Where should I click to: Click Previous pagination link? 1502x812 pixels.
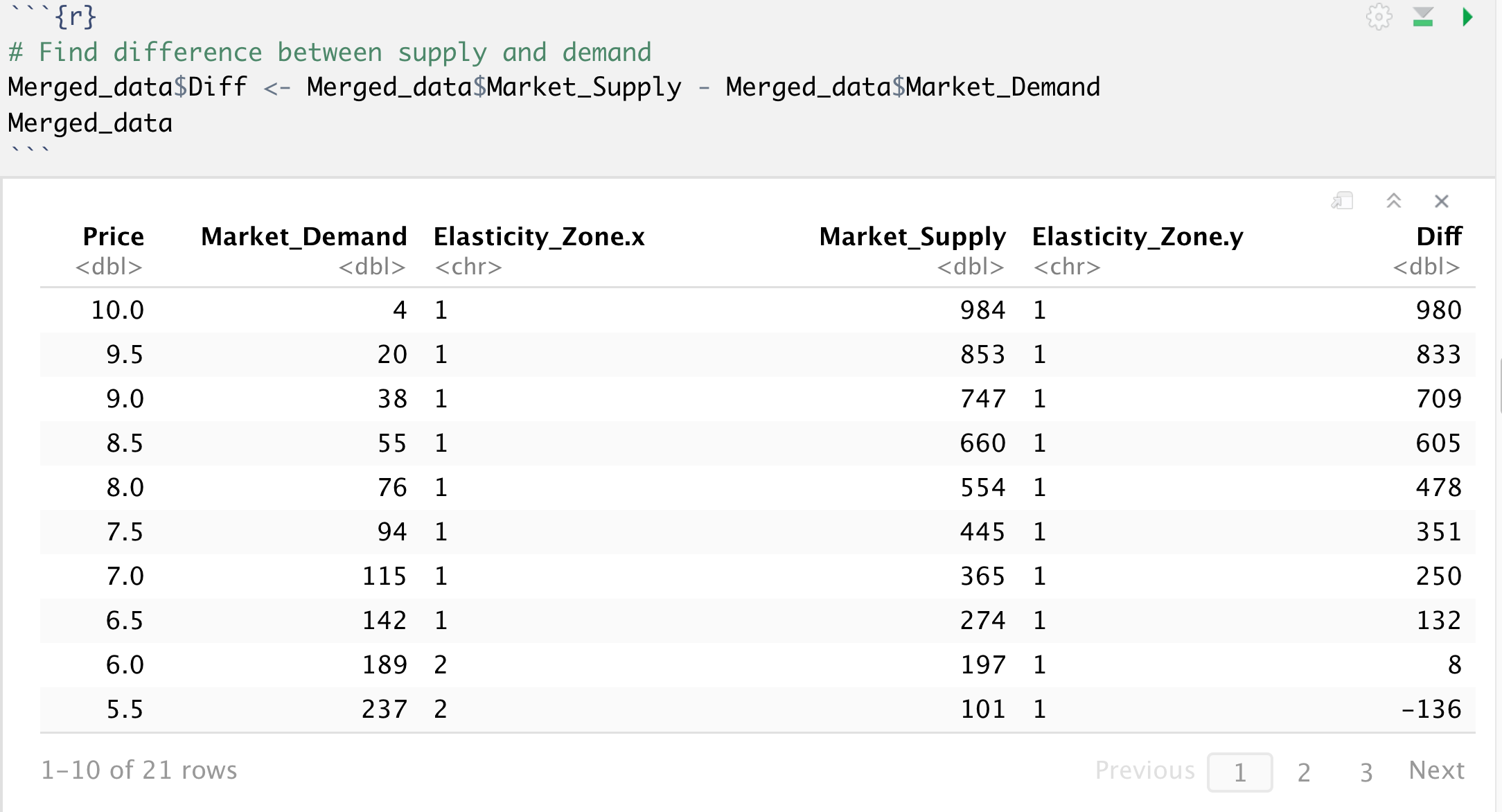pyautogui.click(x=1145, y=770)
